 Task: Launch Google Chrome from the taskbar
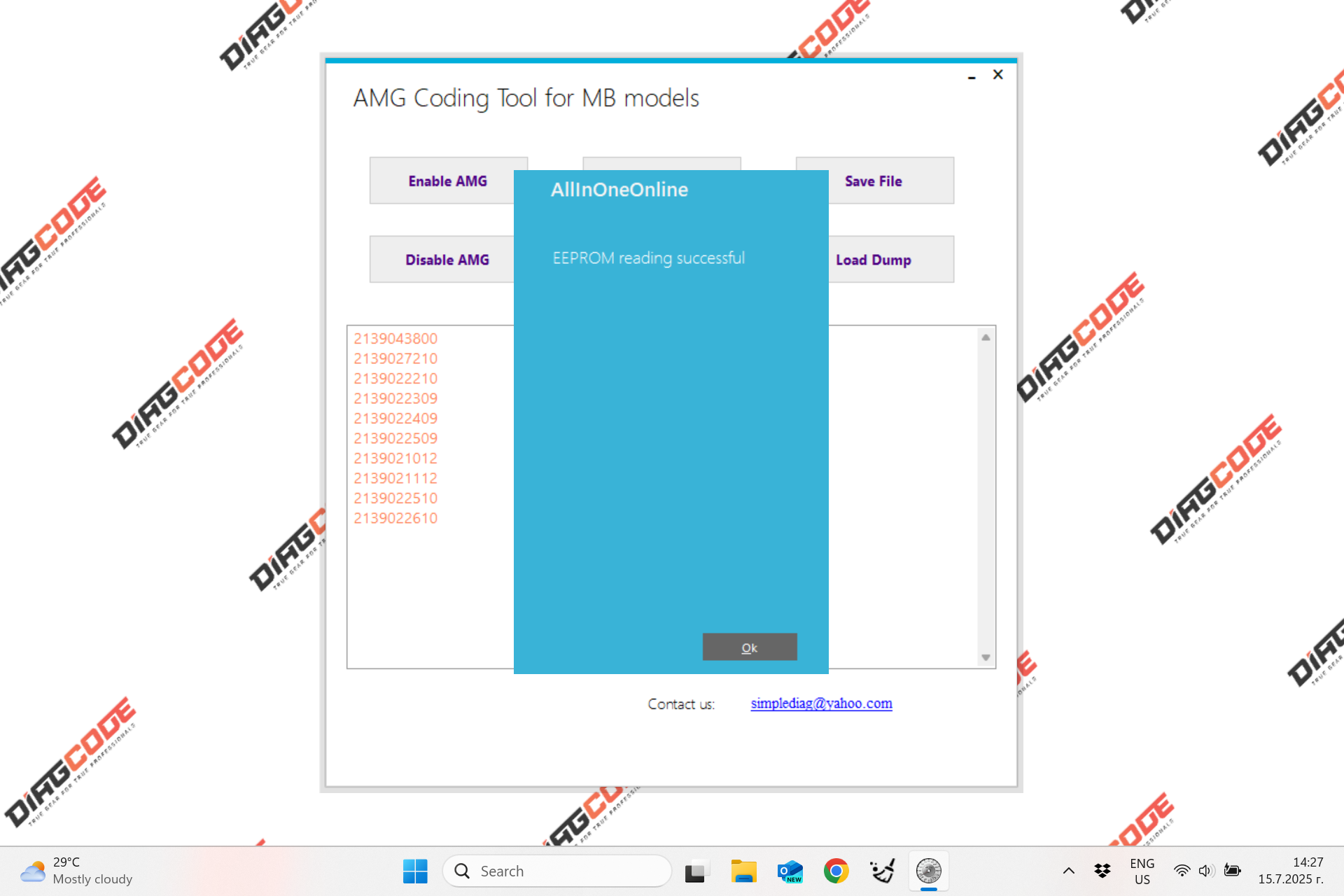(836, 871)
